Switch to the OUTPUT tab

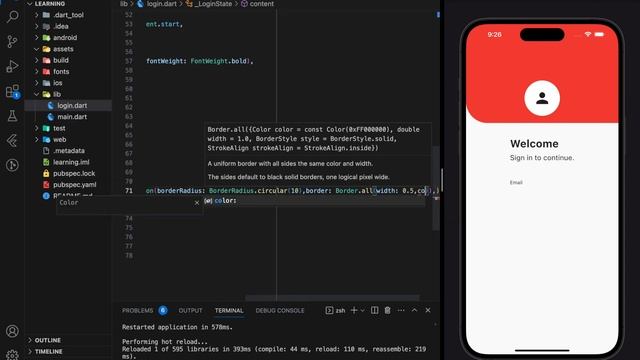coord(190,311)
